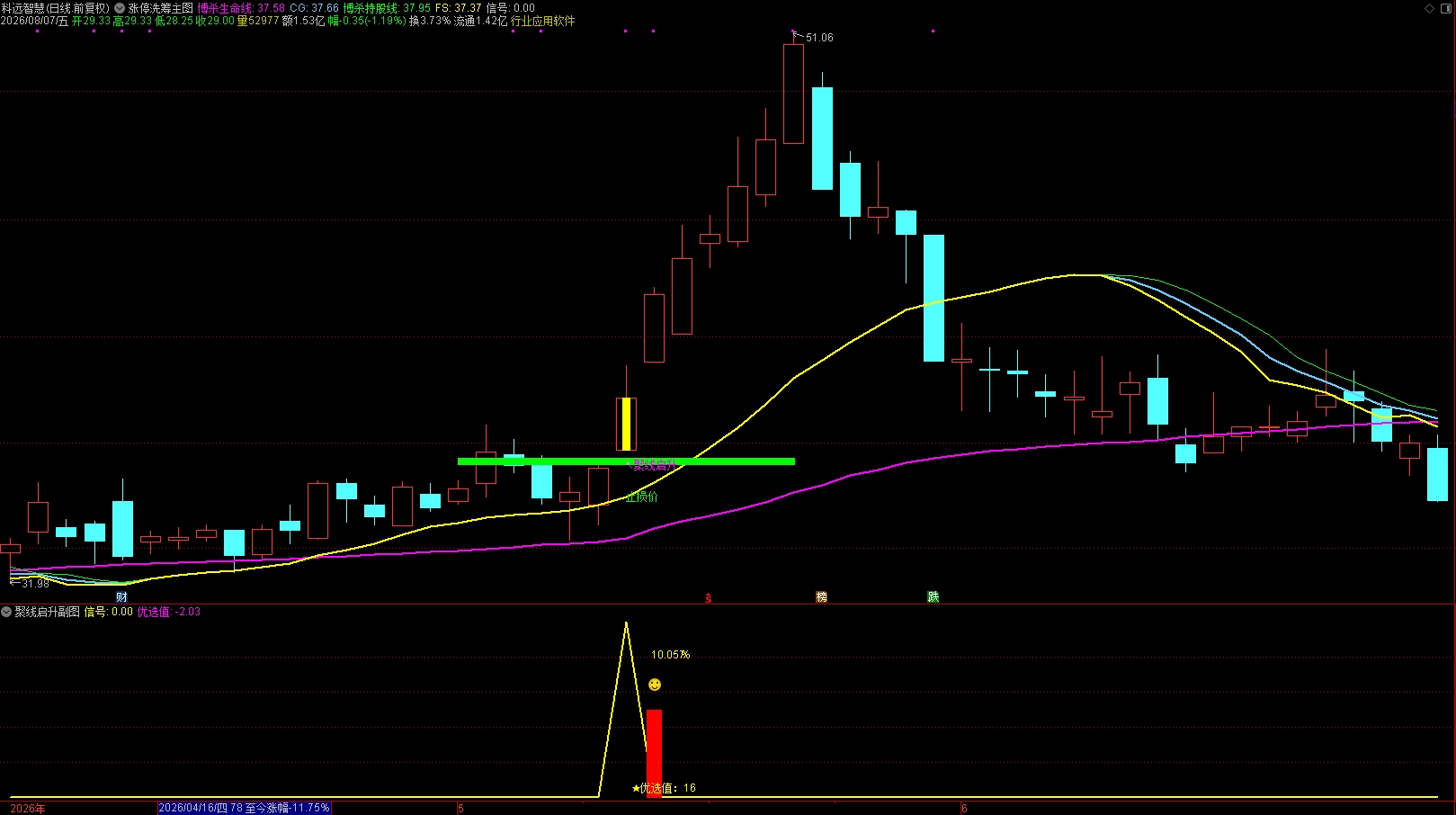
Task: Click the month 5 marker on time axis
Action: click(x=460, y=809)
